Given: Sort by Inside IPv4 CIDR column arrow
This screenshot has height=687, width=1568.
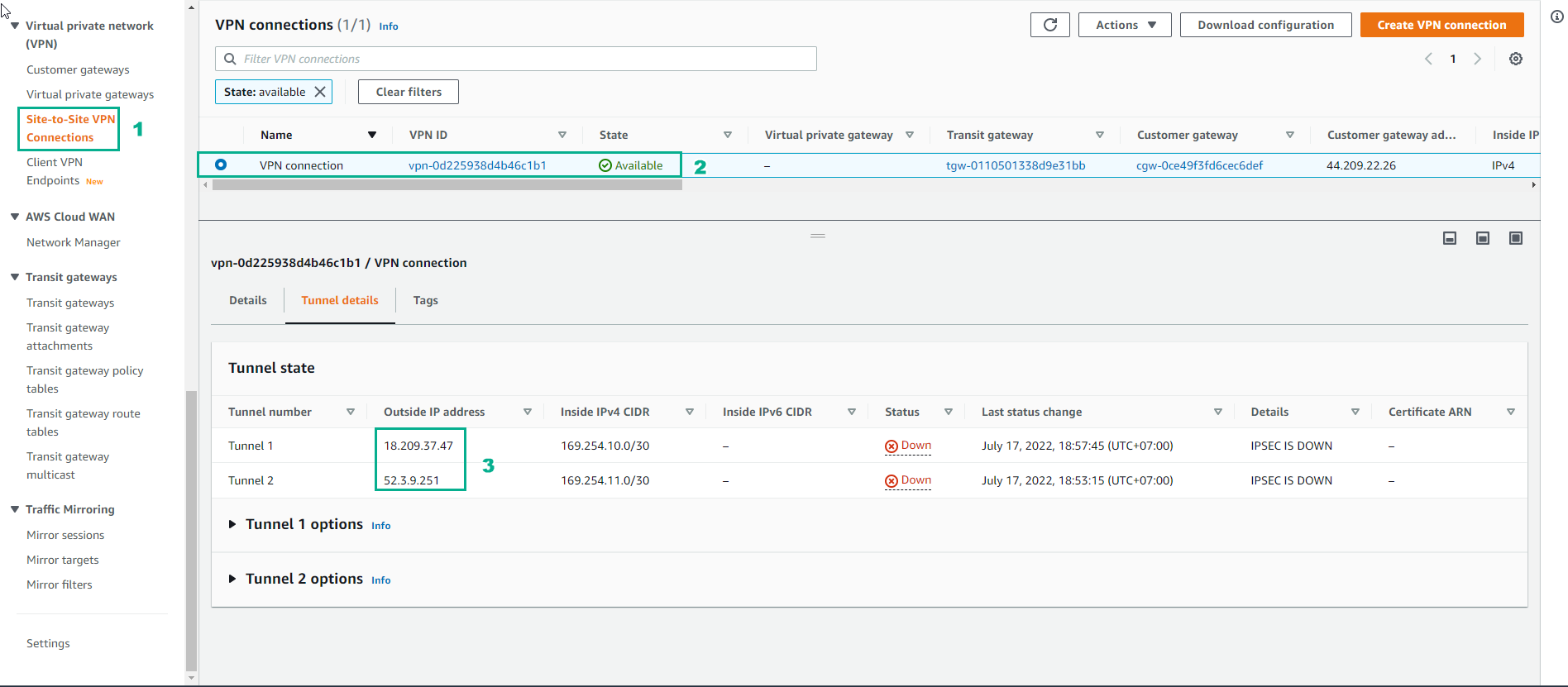Looking at the screenshot, I should tap(690, 412).
